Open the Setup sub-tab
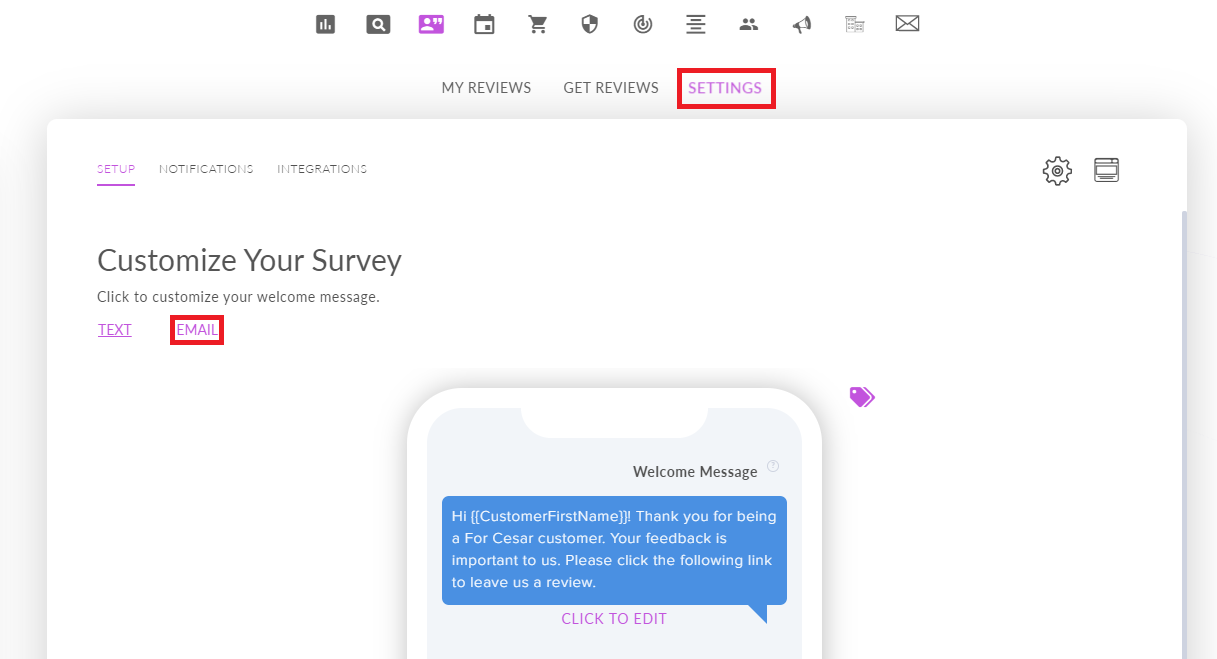Image resolution: width=1217 pixels, height=659 pixels. click(x=116, y=169)
